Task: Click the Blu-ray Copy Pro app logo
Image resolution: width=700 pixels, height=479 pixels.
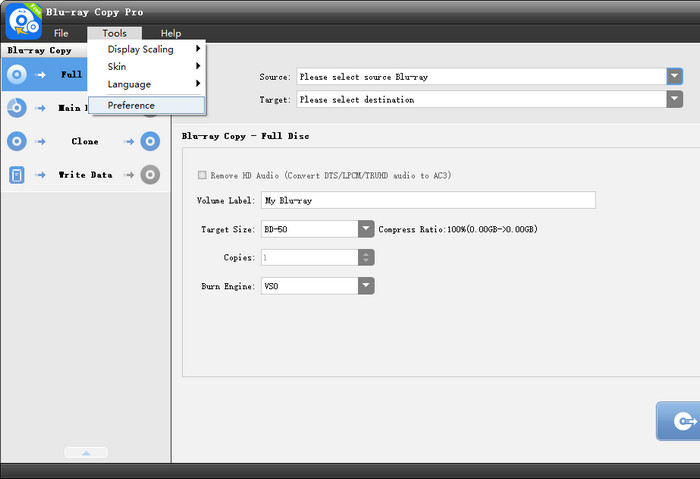Action: 21,22
